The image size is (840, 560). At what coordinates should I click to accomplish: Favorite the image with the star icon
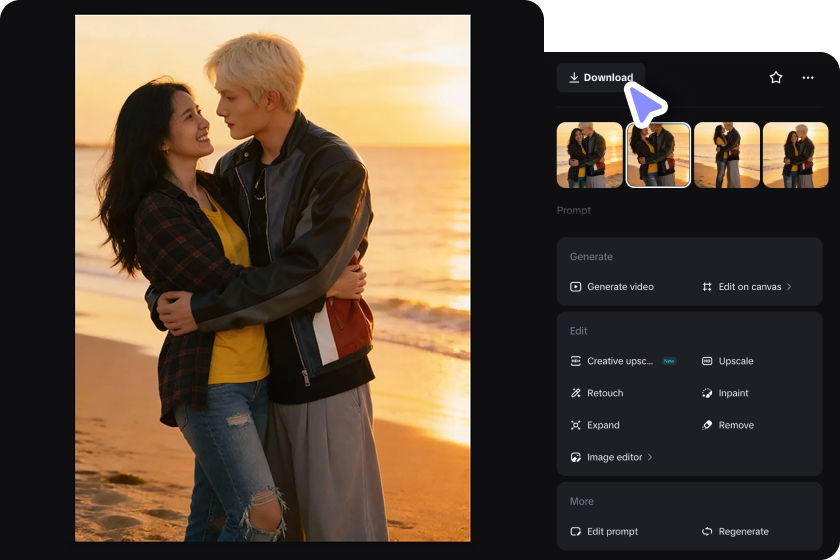[x=776, y=78]
